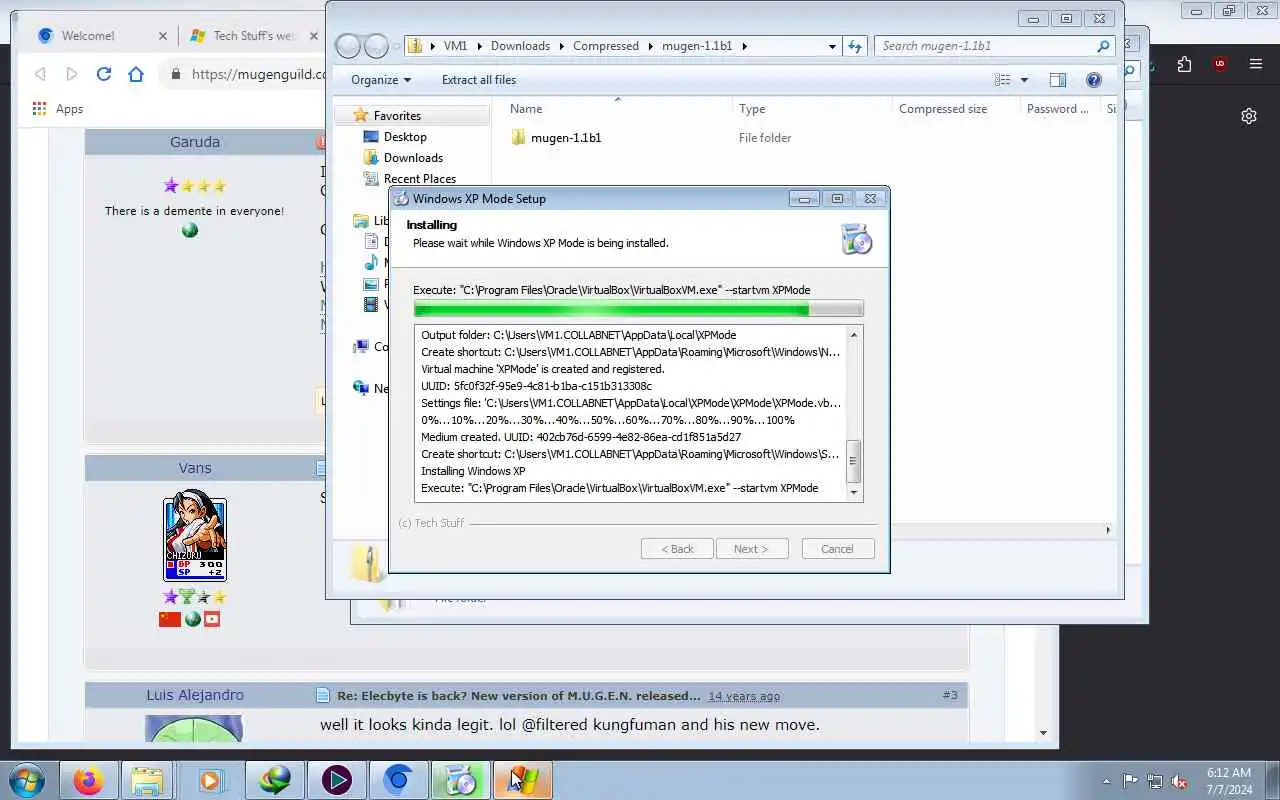
Task: Go back in Explorer window
Action: [348, 46]
